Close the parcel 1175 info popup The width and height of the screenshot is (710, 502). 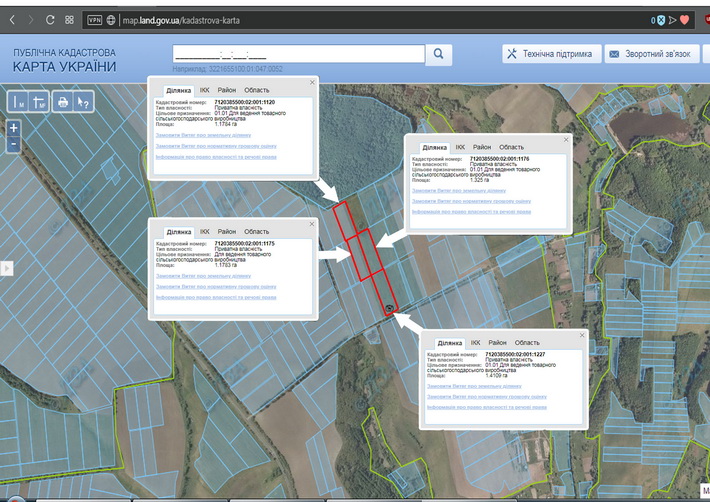coord(312,224)
